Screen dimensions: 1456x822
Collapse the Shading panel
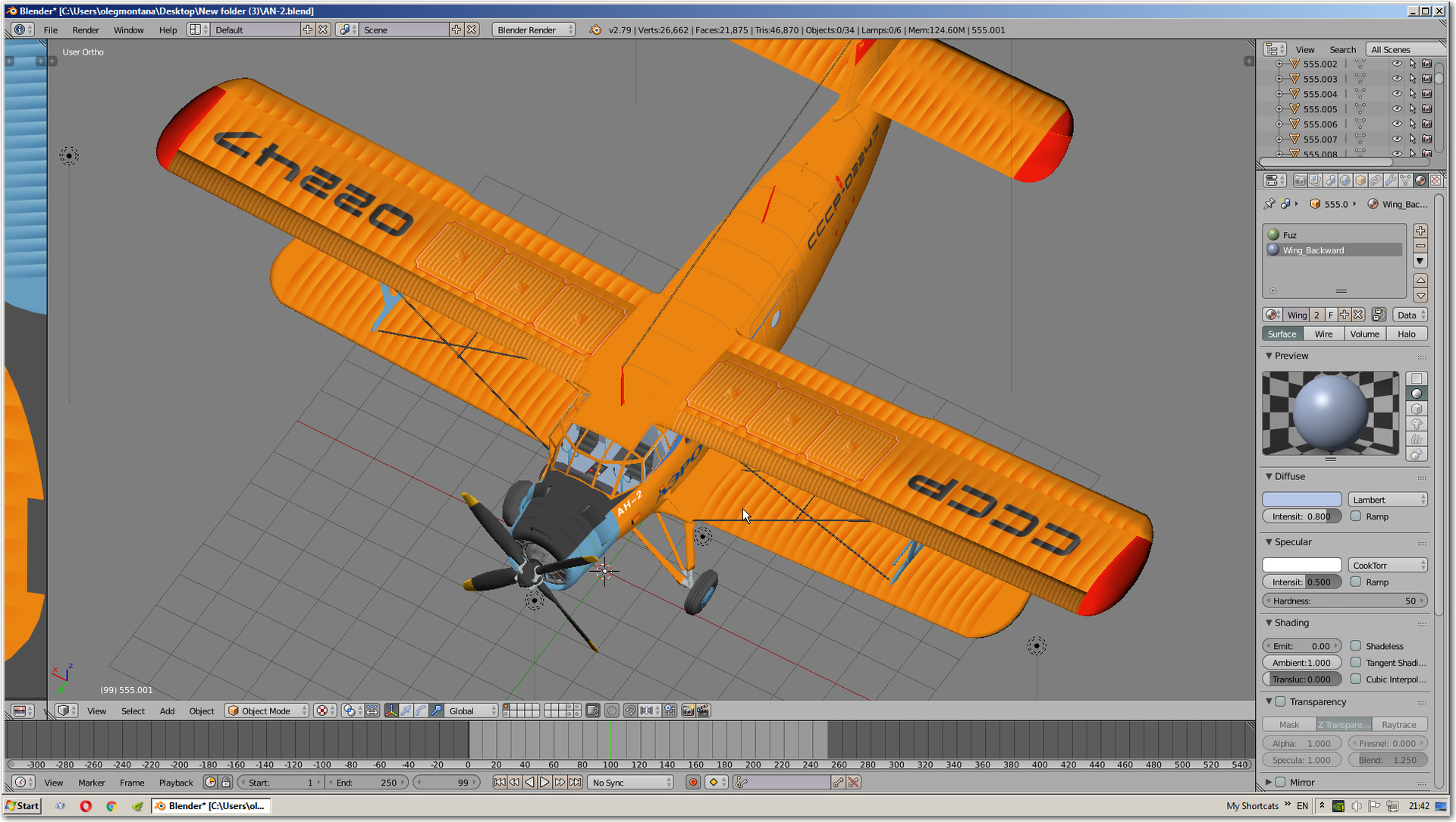click(x=1269, y=623)
